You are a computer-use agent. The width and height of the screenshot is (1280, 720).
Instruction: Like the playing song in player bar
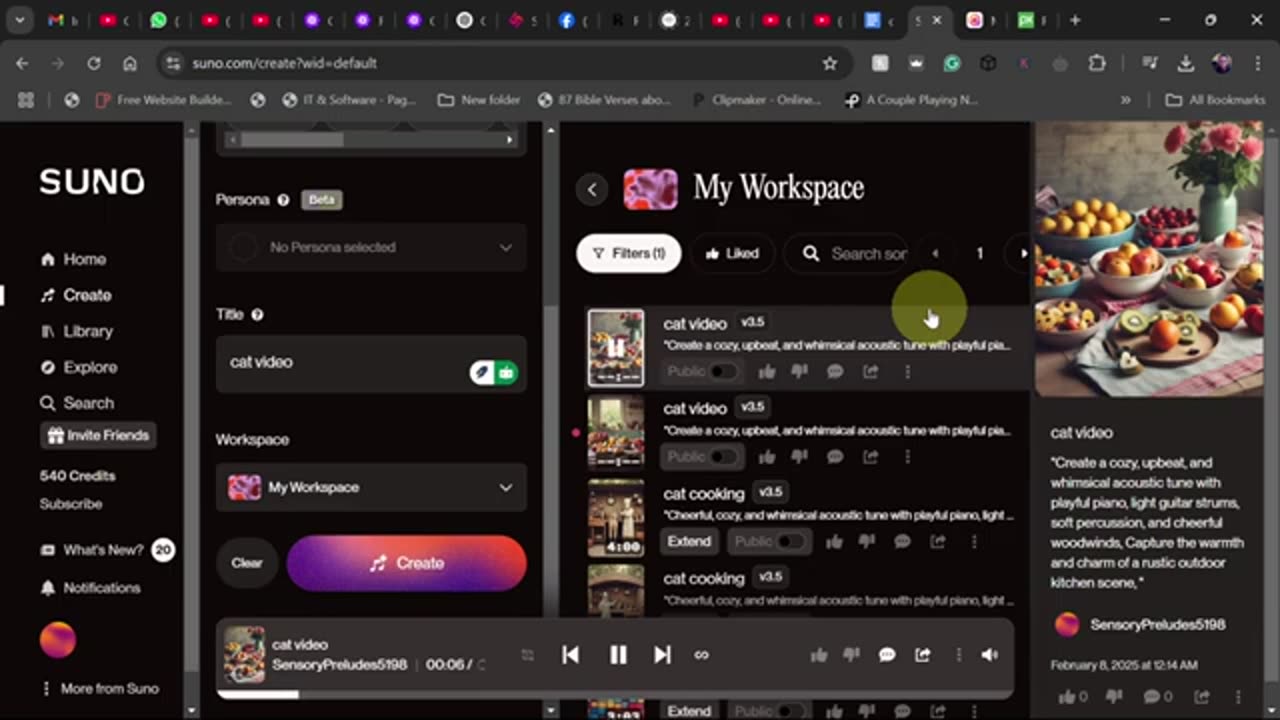point(819,655)
